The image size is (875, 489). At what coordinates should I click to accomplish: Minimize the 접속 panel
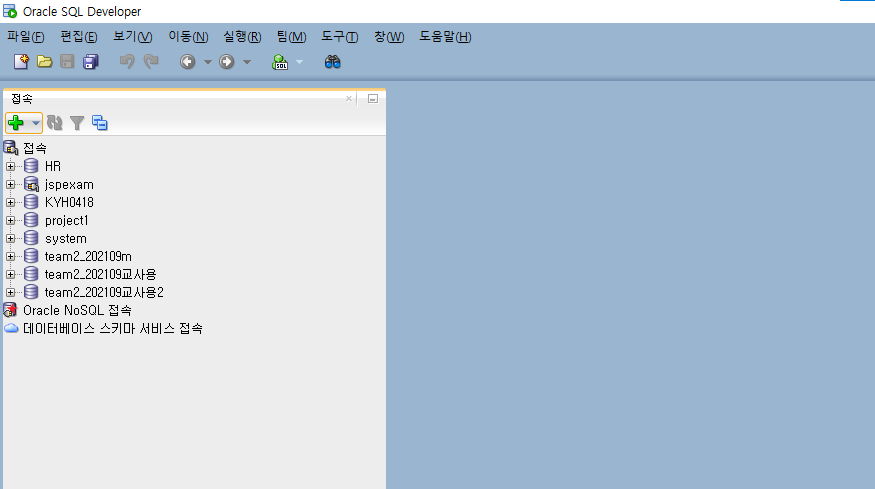(x=373, y=99)
